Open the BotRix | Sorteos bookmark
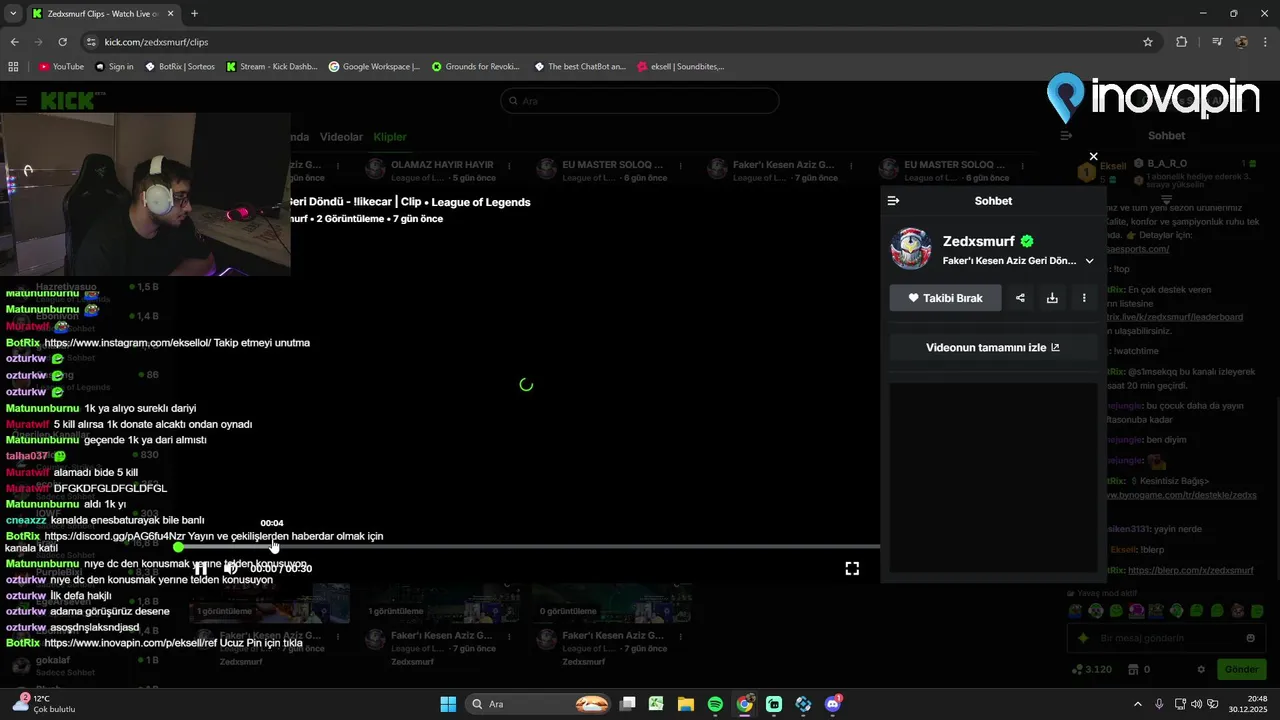 coord(180,67)
